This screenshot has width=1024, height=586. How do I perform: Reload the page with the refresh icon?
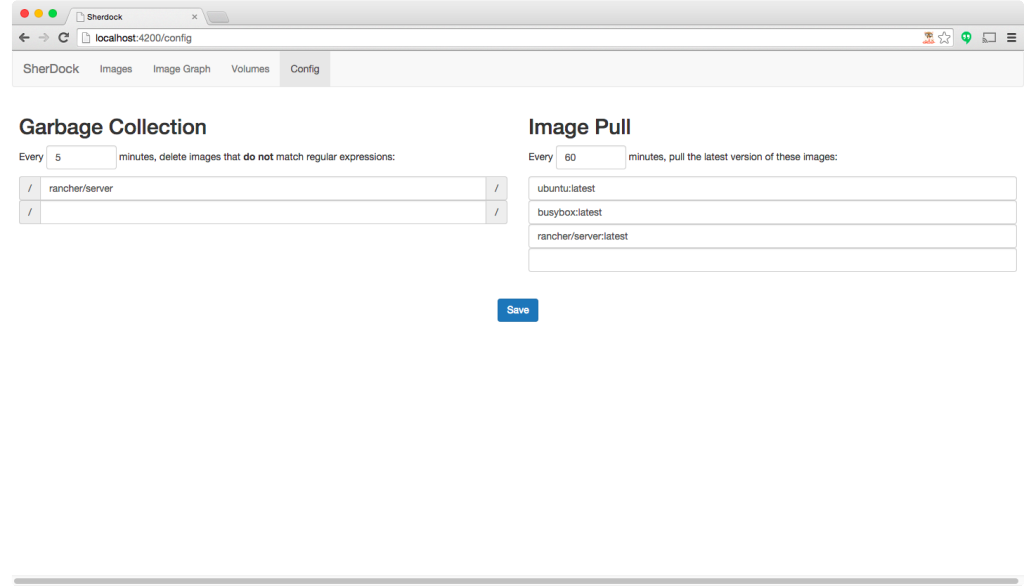click(x=63, y=38)
